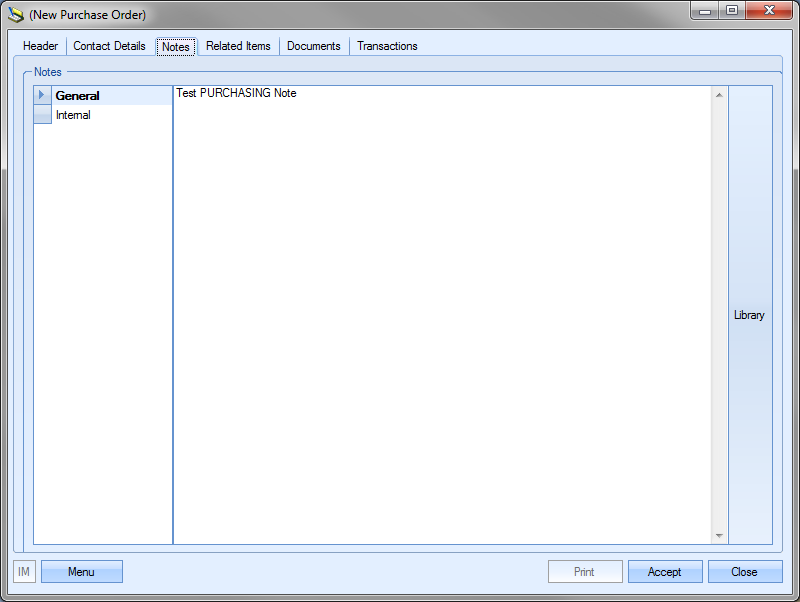Viewport: 800px width, 602px height.
Task: Click the scrollbar down arrow in notes
Action: tap(719, 535)
